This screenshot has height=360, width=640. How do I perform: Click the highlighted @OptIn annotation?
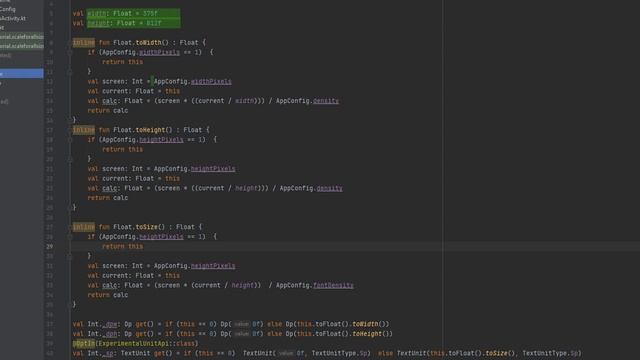click(84, 344)
